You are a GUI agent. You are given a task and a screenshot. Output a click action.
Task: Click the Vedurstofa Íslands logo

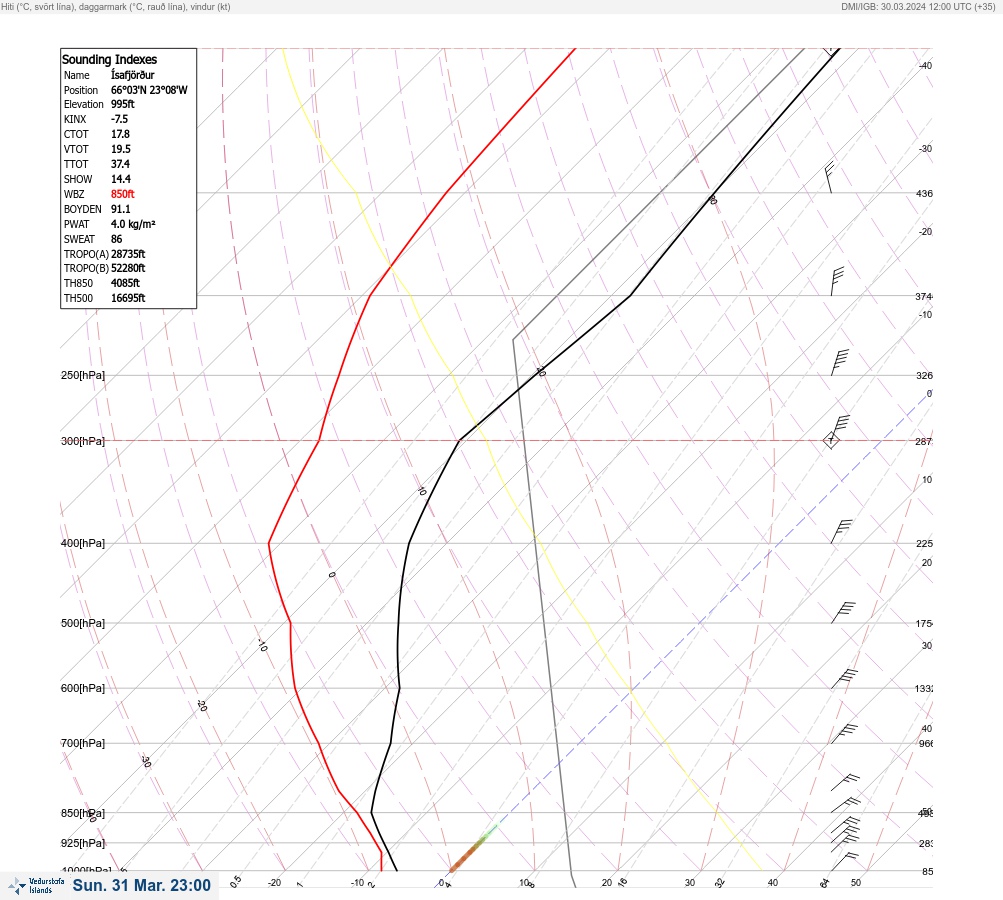36,886
